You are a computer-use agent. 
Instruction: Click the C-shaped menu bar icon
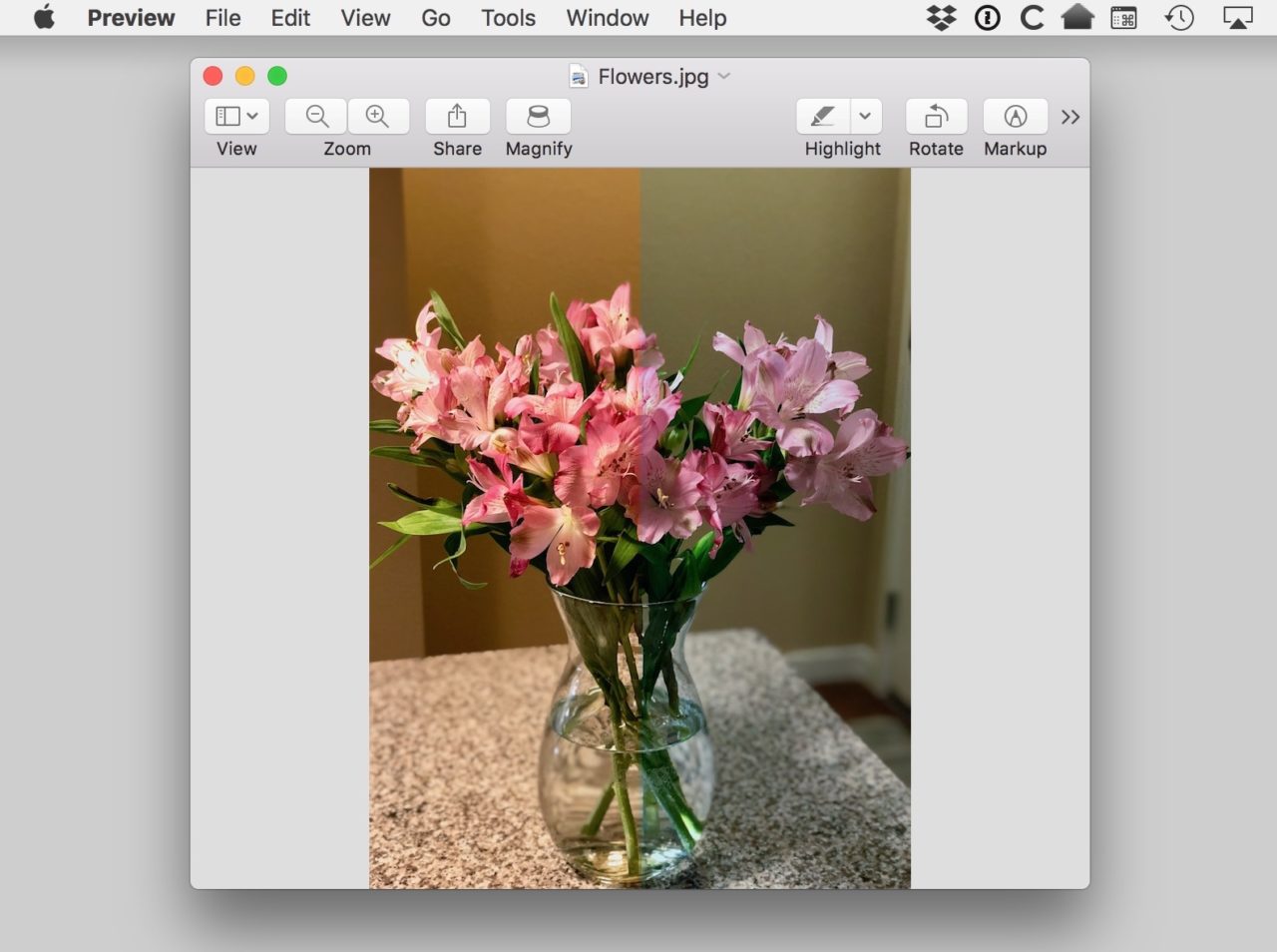[1033, 18]
